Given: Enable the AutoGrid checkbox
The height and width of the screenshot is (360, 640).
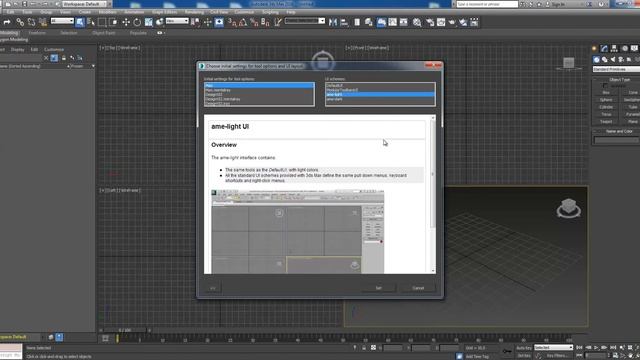Looking at the screenshot, I should coord(605,86).
